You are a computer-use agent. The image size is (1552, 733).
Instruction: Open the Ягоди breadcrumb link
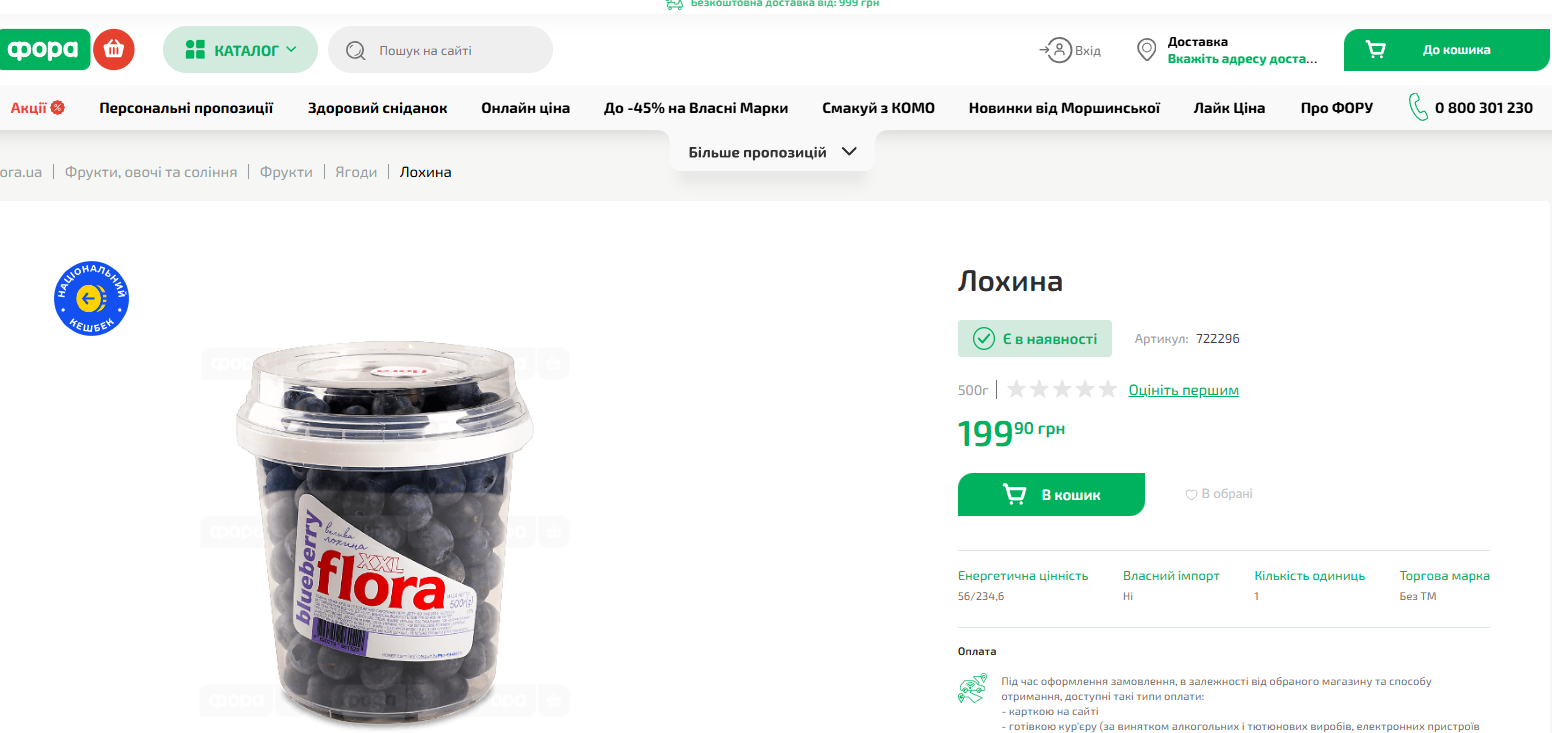pos(356,172)
